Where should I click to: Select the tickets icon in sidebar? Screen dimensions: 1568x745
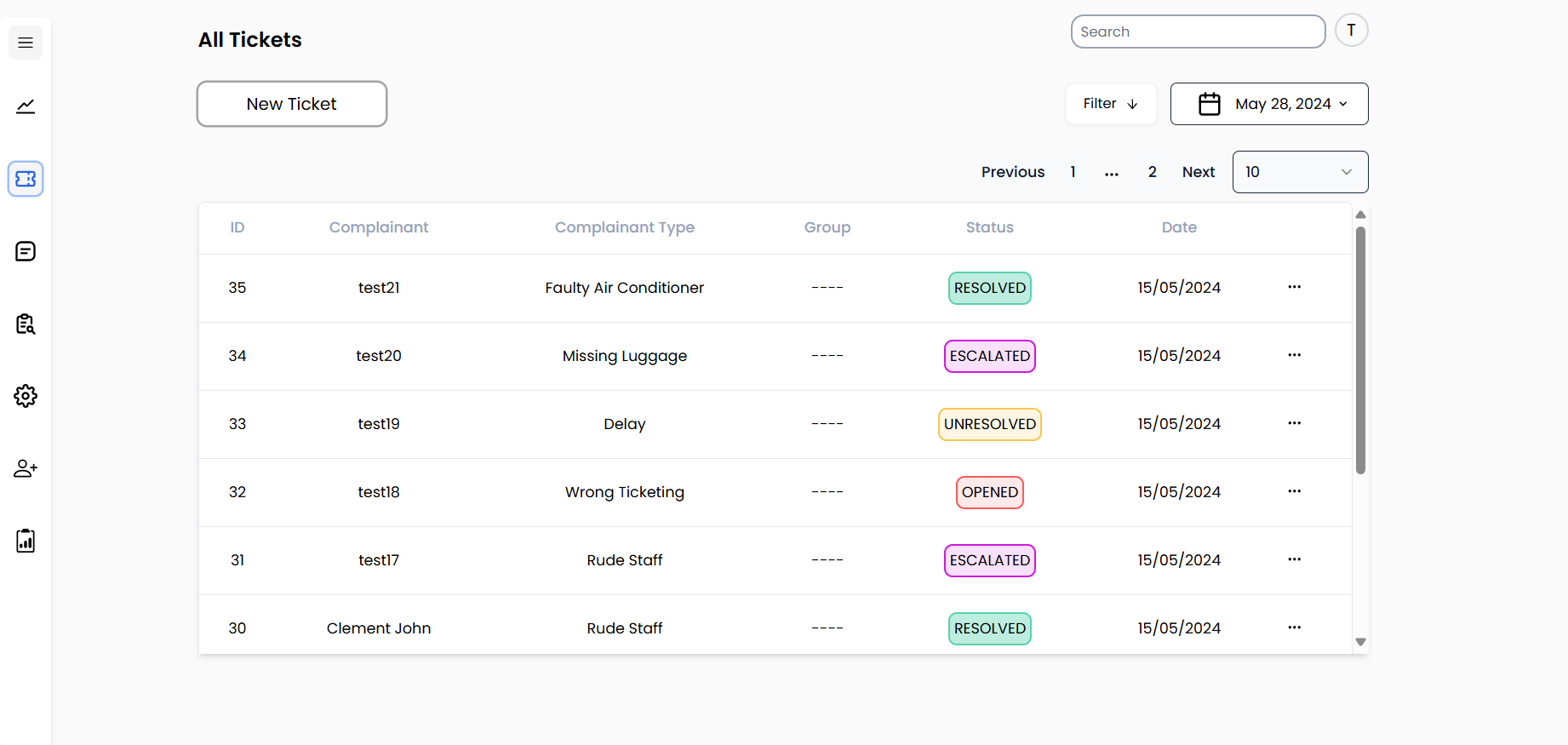(26, 179)
